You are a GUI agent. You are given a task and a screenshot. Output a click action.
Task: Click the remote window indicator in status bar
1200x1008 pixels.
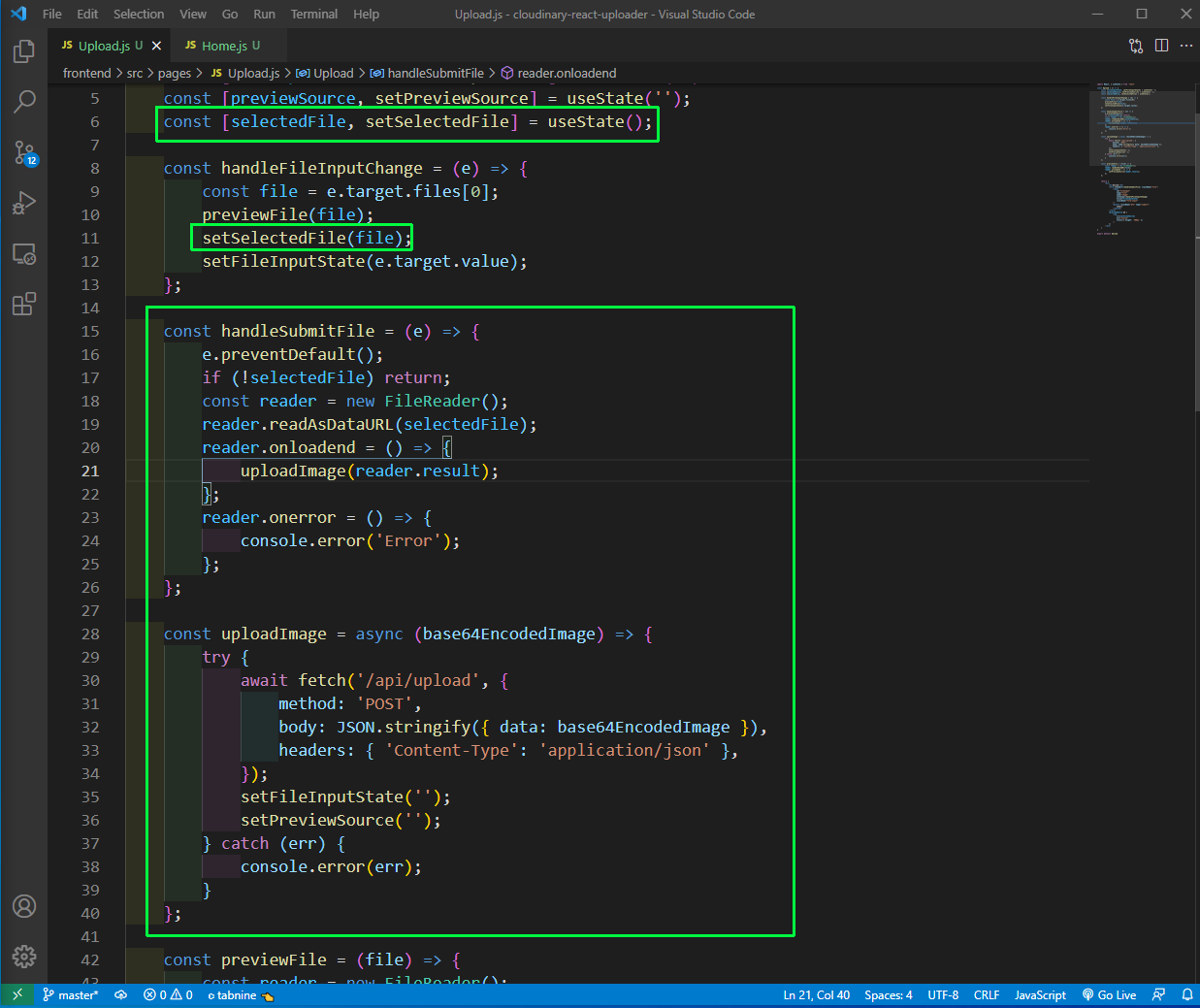16,994
